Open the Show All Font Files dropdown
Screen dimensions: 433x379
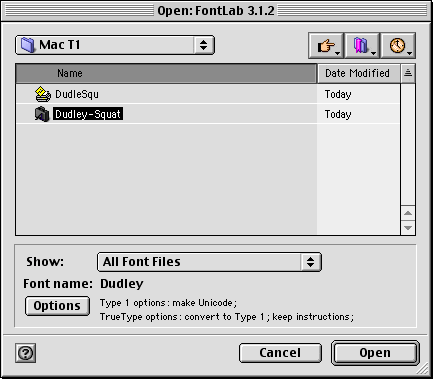click(x=209, y=262)
